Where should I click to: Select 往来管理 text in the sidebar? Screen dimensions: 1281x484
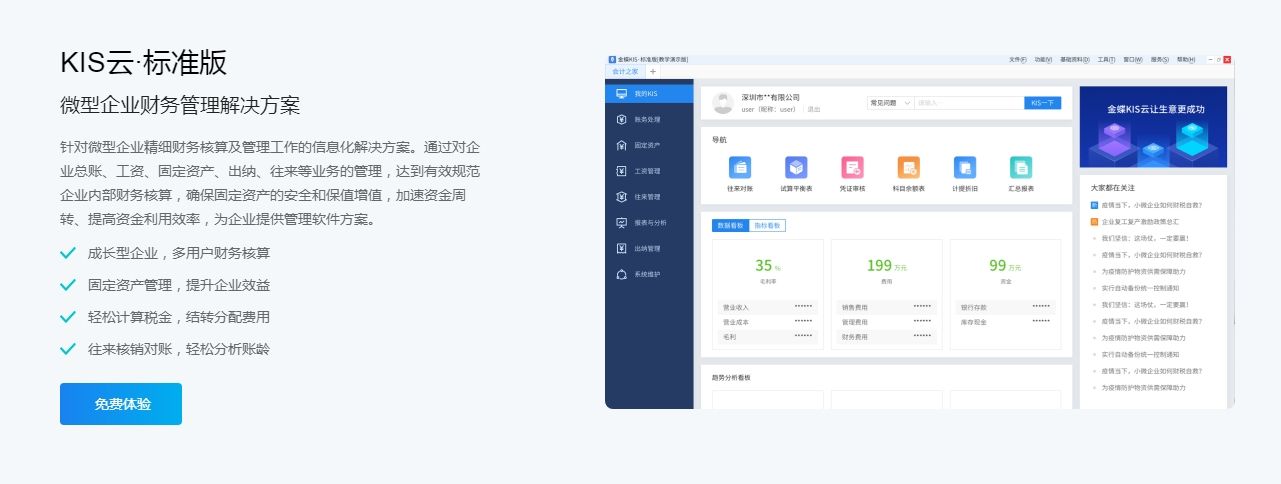tap(647, 197)
